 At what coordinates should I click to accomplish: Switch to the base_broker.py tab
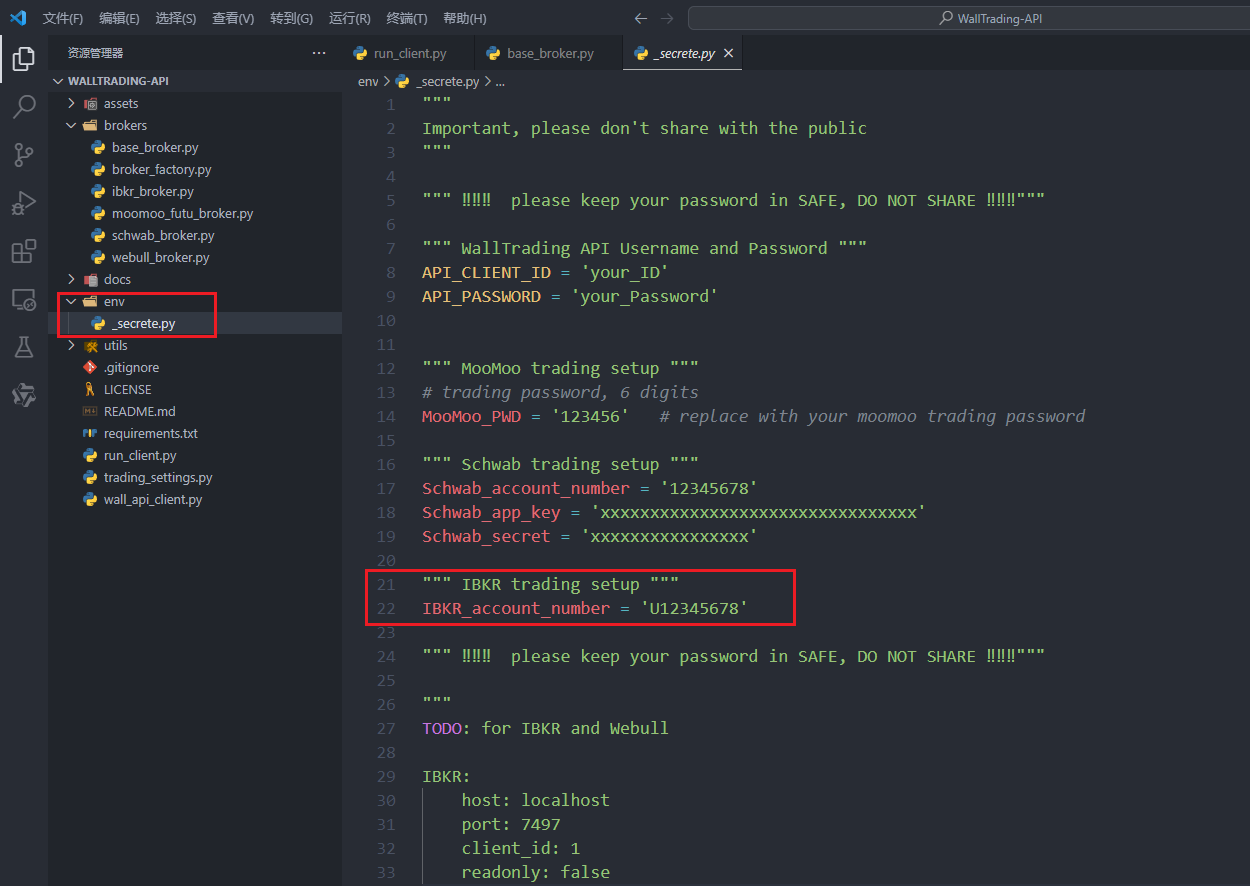(x=549, y=54)
